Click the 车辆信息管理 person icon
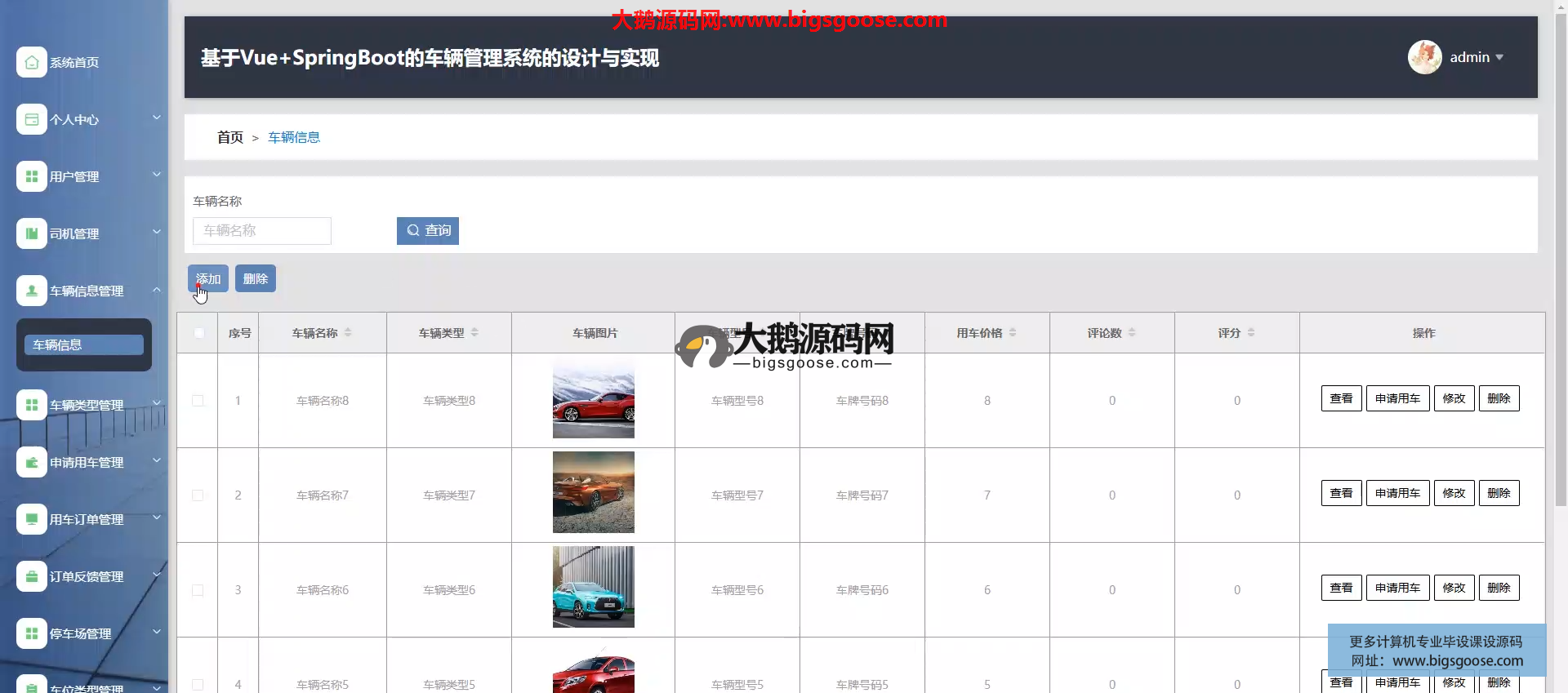This screenshot has height=693, width=1568. tap(31, 291)
